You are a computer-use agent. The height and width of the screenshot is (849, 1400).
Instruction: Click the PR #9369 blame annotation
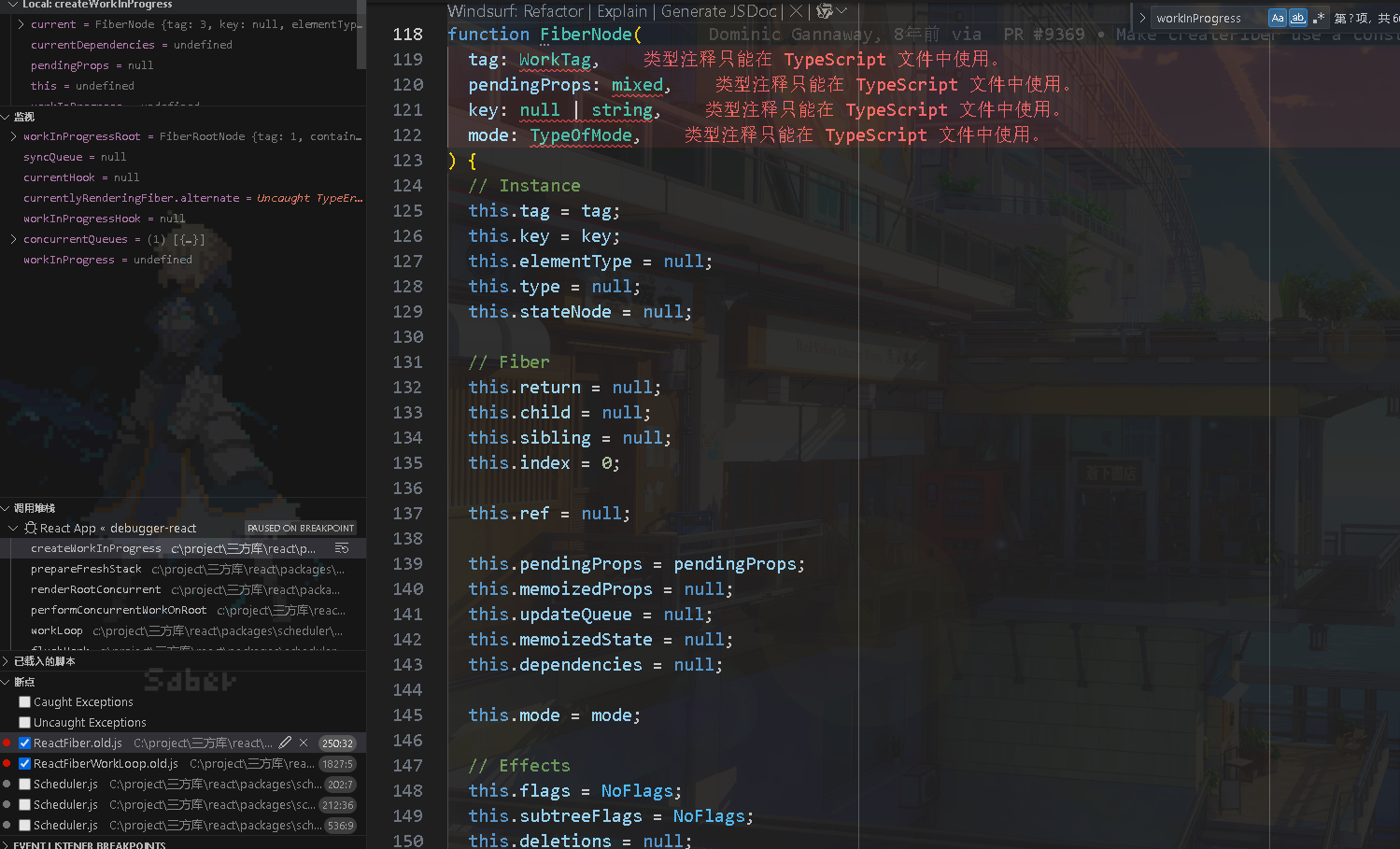(x=1044, y=35)
